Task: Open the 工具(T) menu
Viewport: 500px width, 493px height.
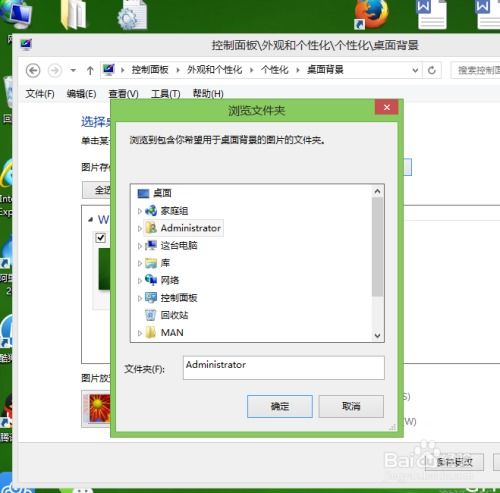Action: 166,94
